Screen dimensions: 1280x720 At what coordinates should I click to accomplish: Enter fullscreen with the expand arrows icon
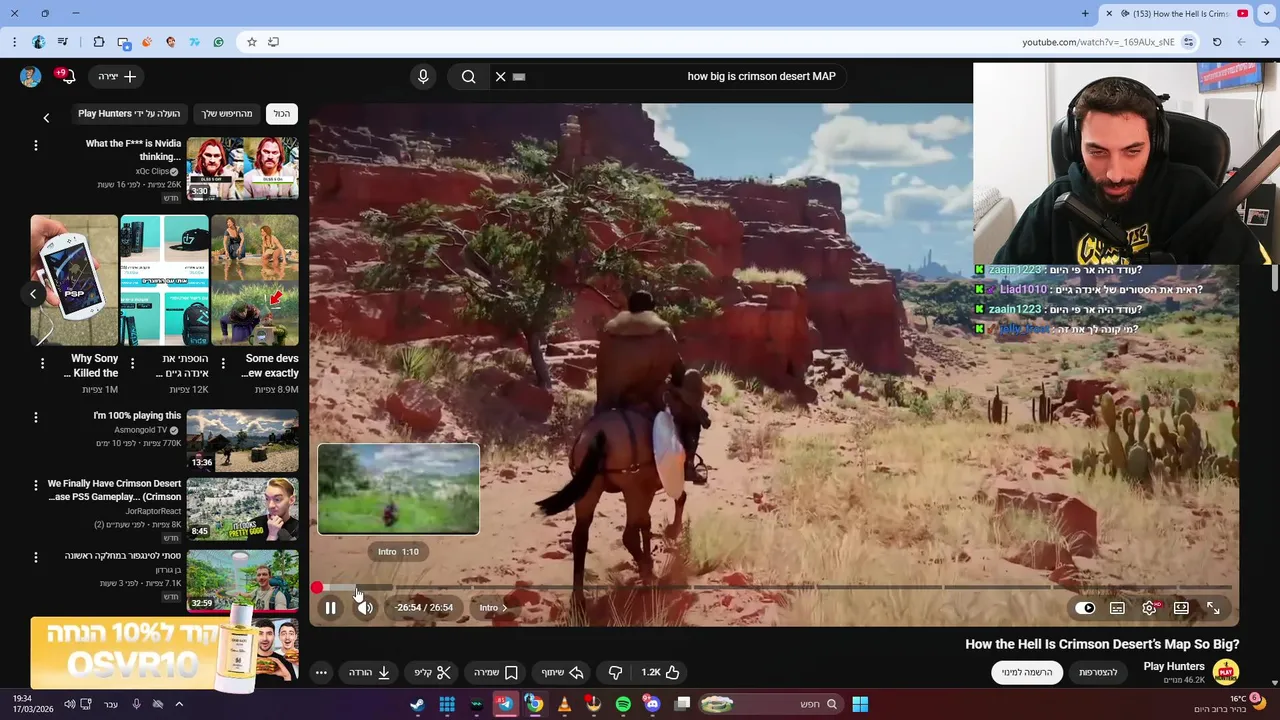coord(1213,608)
